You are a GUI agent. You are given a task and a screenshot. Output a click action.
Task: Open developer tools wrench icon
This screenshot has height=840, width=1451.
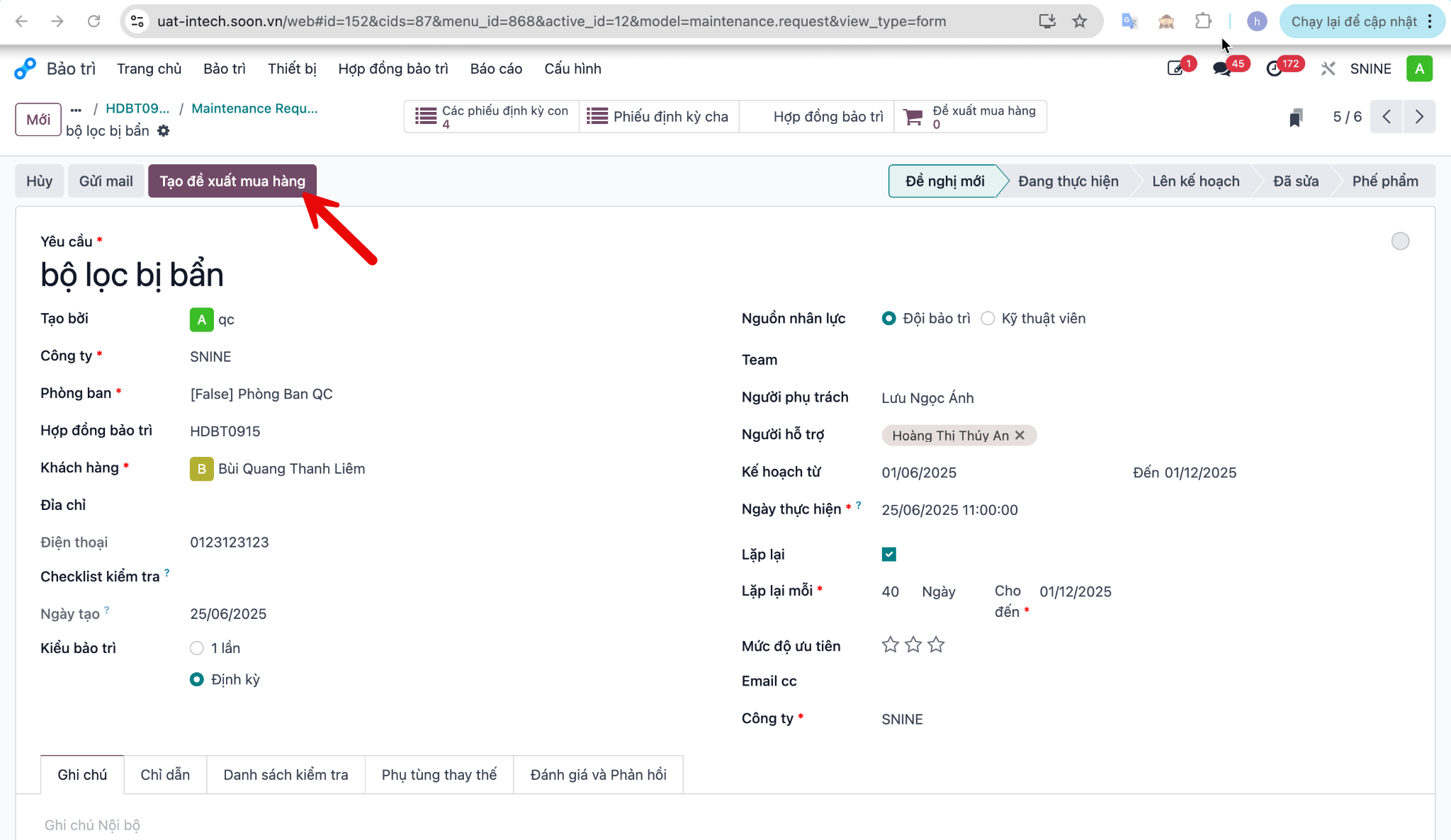coord(1328,69)
